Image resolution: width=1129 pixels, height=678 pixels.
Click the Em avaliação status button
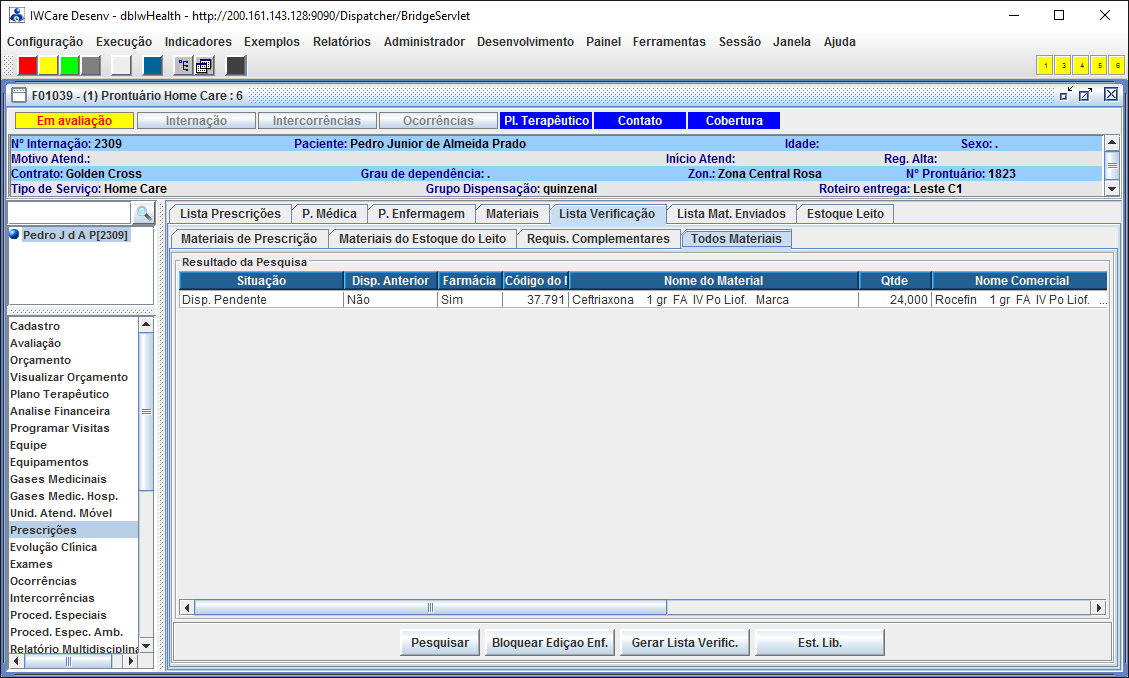point(74,121)
